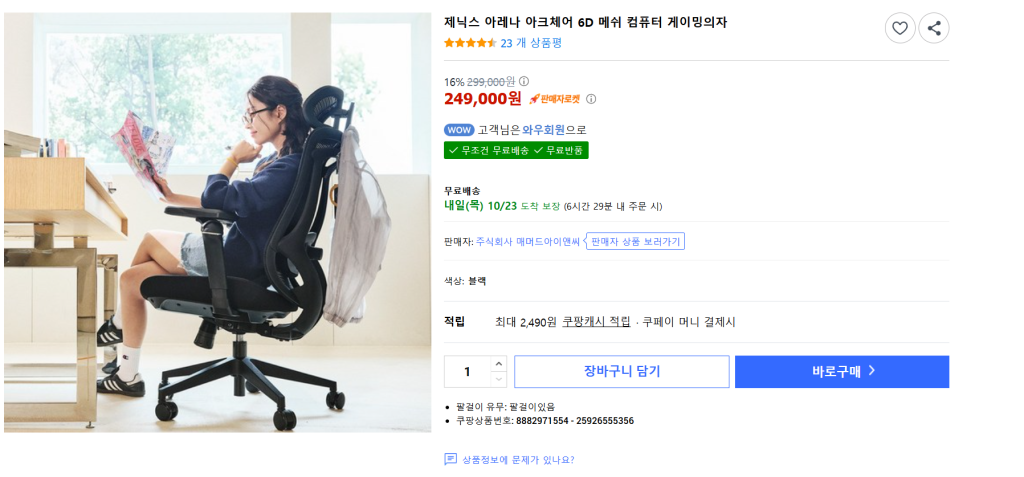
Task: Click the star rating icons
Action: [470, 43]
